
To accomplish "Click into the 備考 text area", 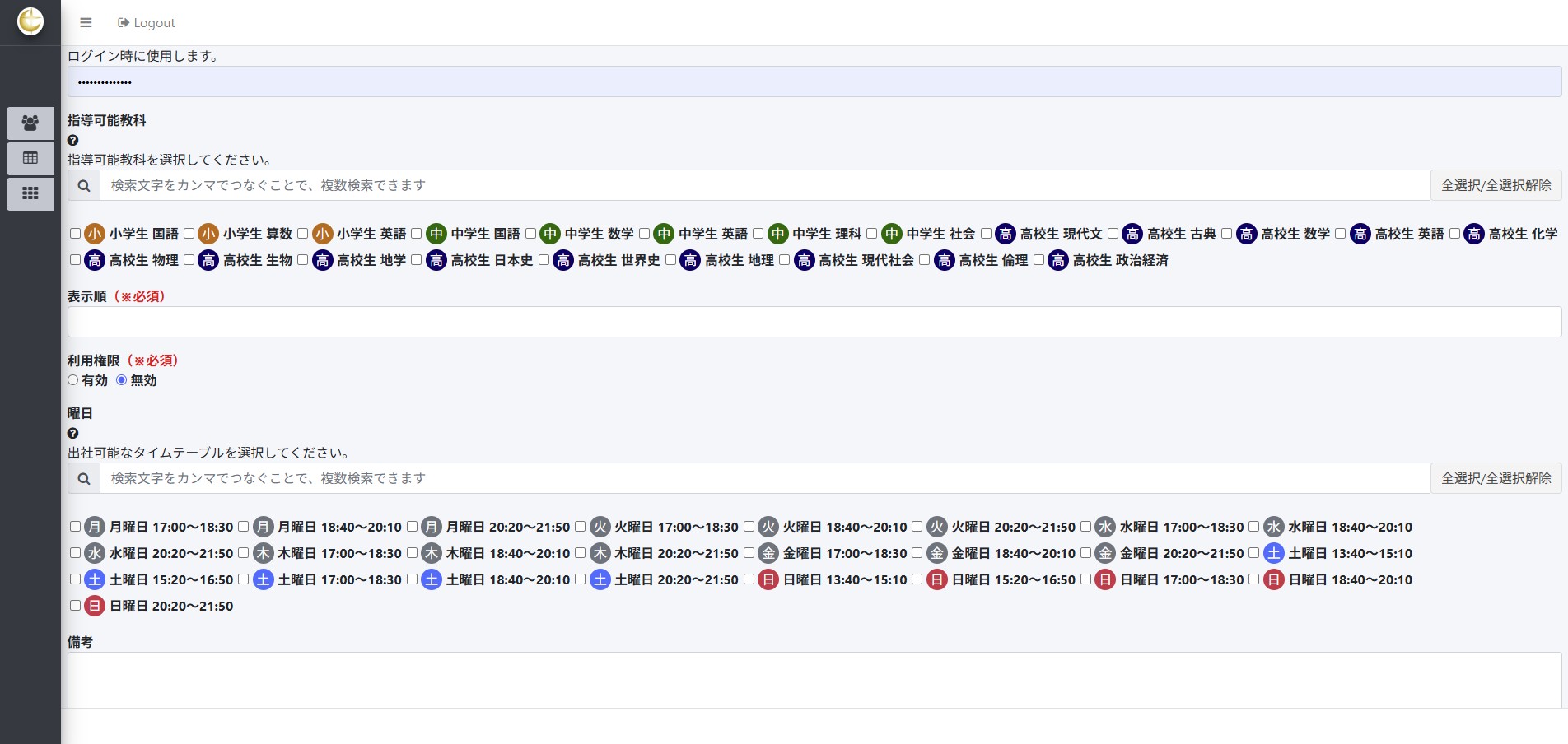I will point(814,680).
